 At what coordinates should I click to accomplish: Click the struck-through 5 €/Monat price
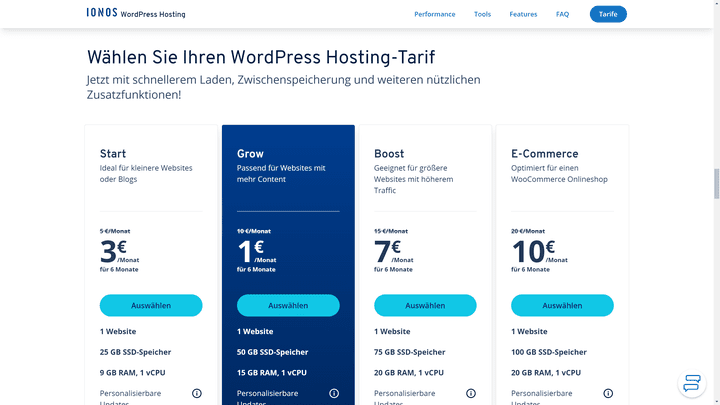(115, 231)
